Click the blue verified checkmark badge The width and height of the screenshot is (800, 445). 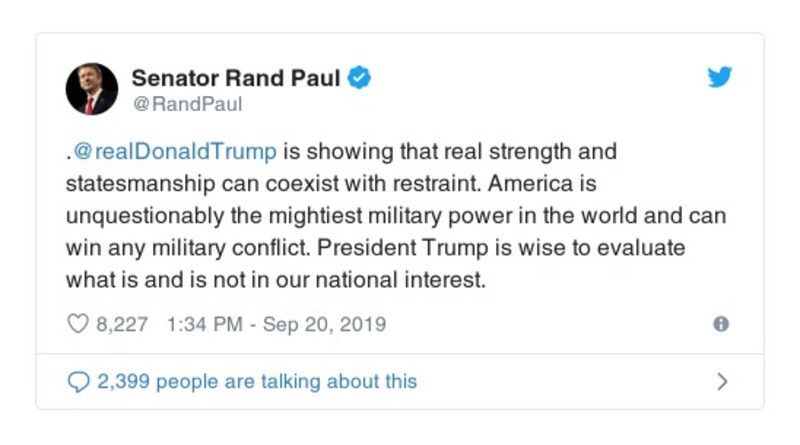(x=359, y=78)
